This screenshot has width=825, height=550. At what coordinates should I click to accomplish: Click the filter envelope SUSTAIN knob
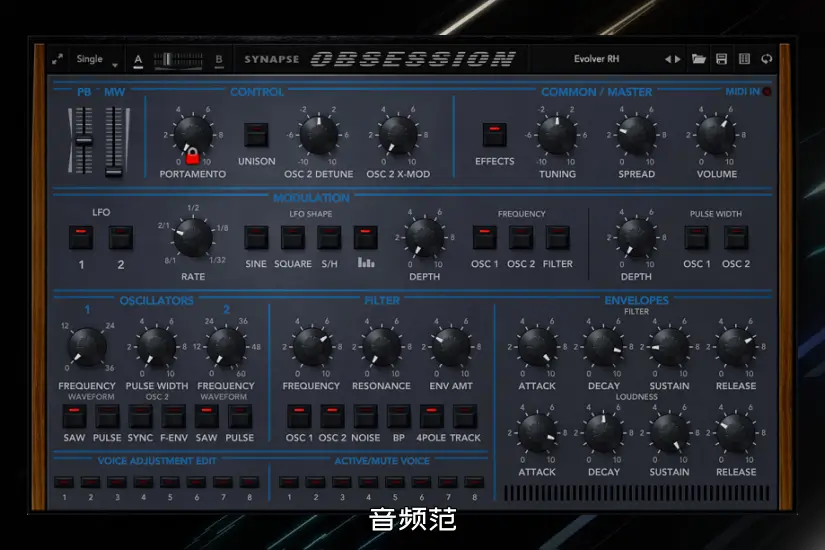coord(670,347)
